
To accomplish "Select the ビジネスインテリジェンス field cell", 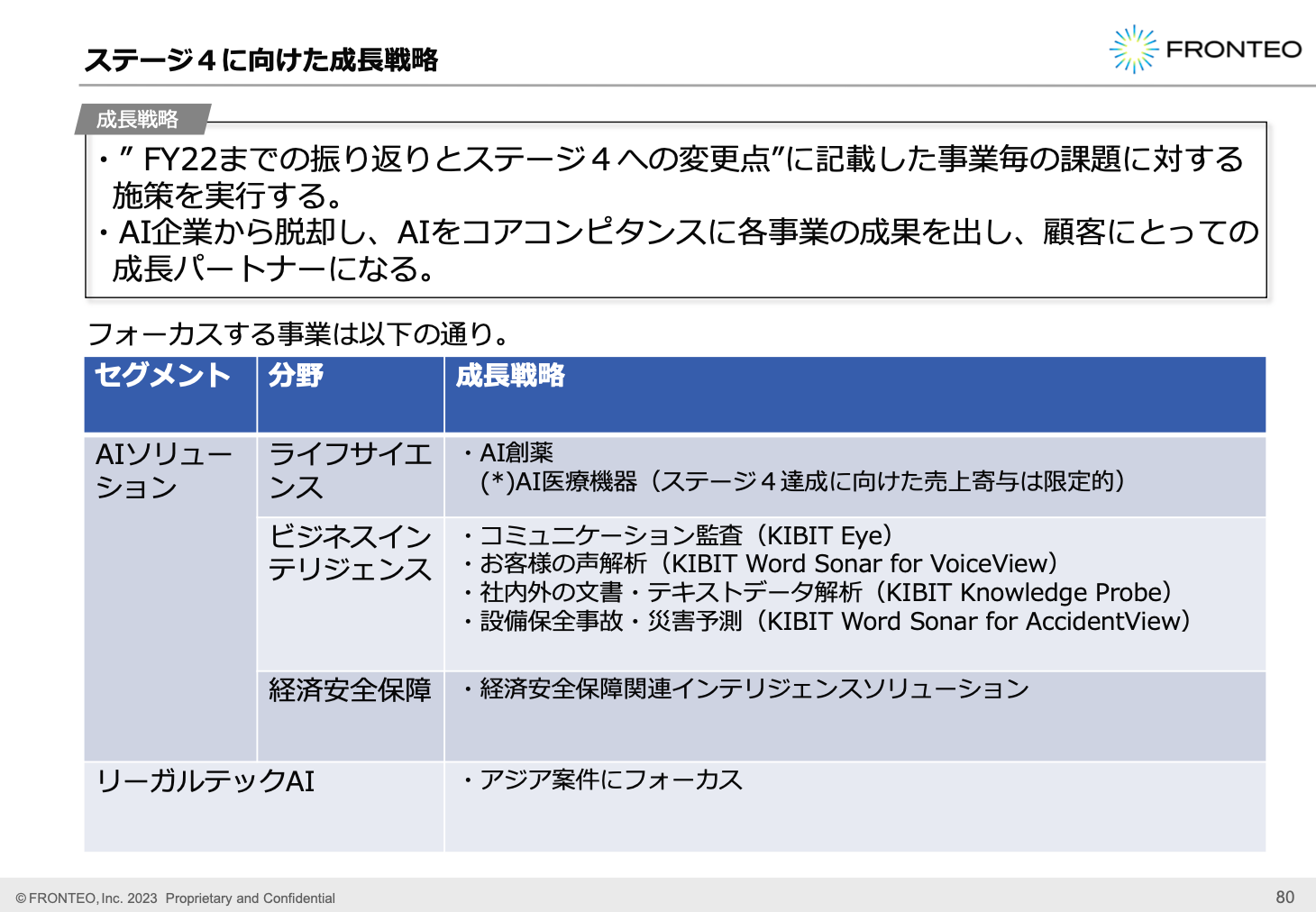I will tap(351, 594).
